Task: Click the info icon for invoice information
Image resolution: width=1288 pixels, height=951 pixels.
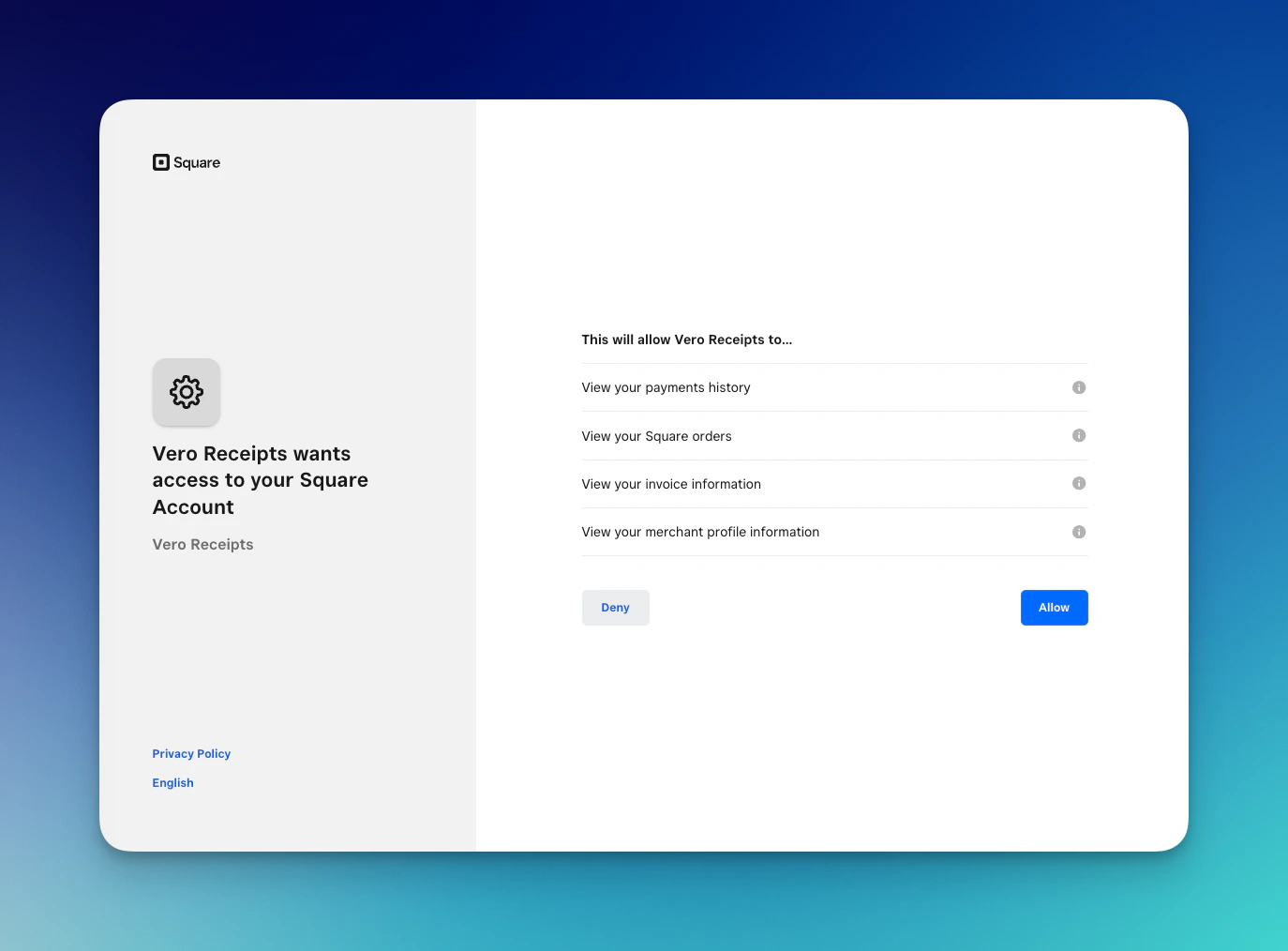Action: [1078, 483]
